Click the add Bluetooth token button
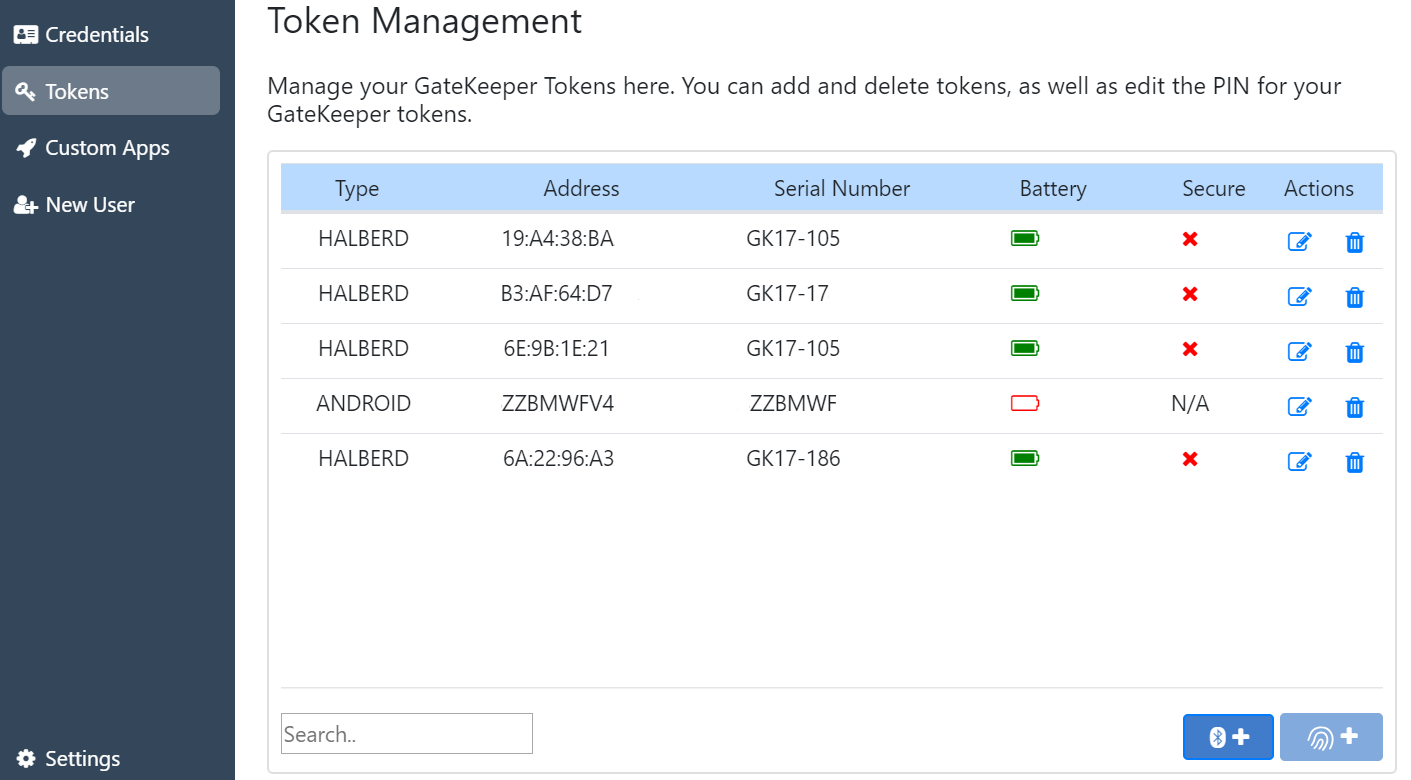 point(1228,737)
